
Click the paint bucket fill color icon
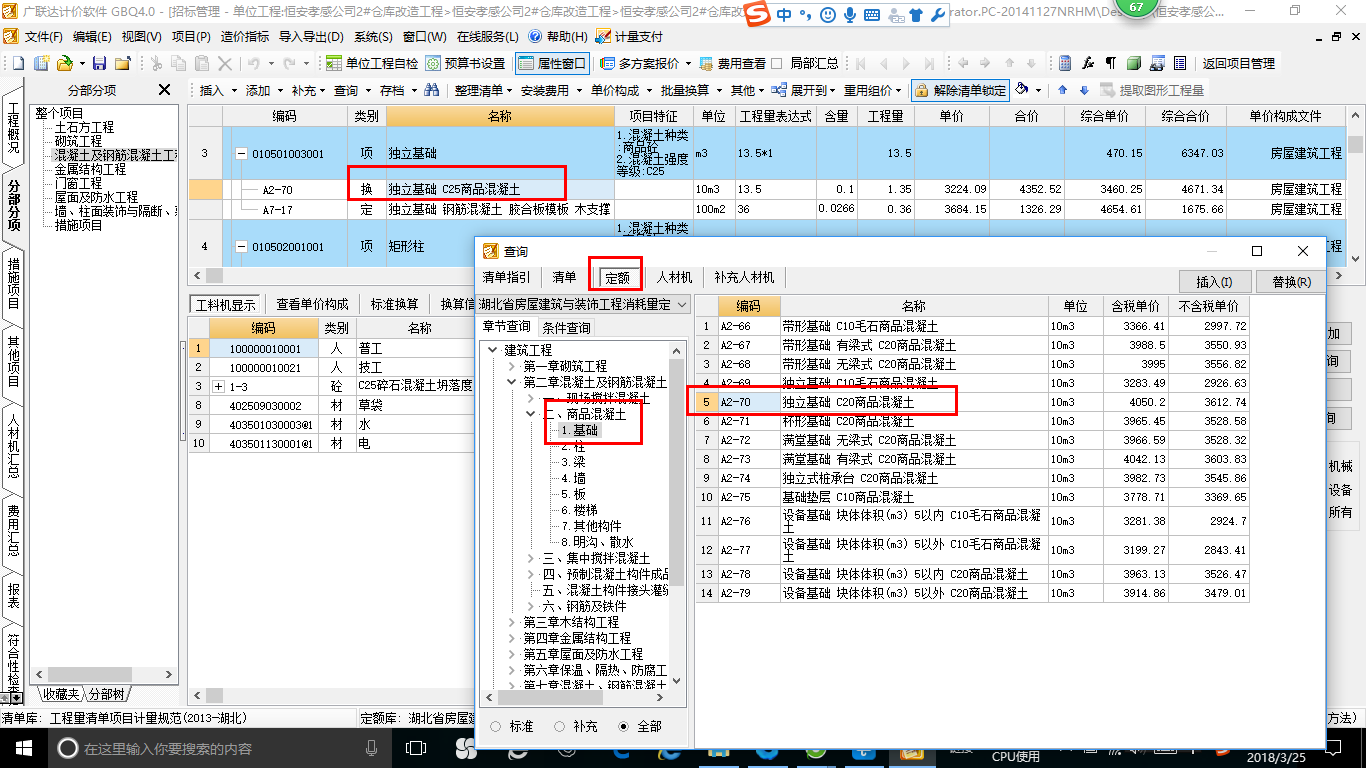(x=1022, y=89)
